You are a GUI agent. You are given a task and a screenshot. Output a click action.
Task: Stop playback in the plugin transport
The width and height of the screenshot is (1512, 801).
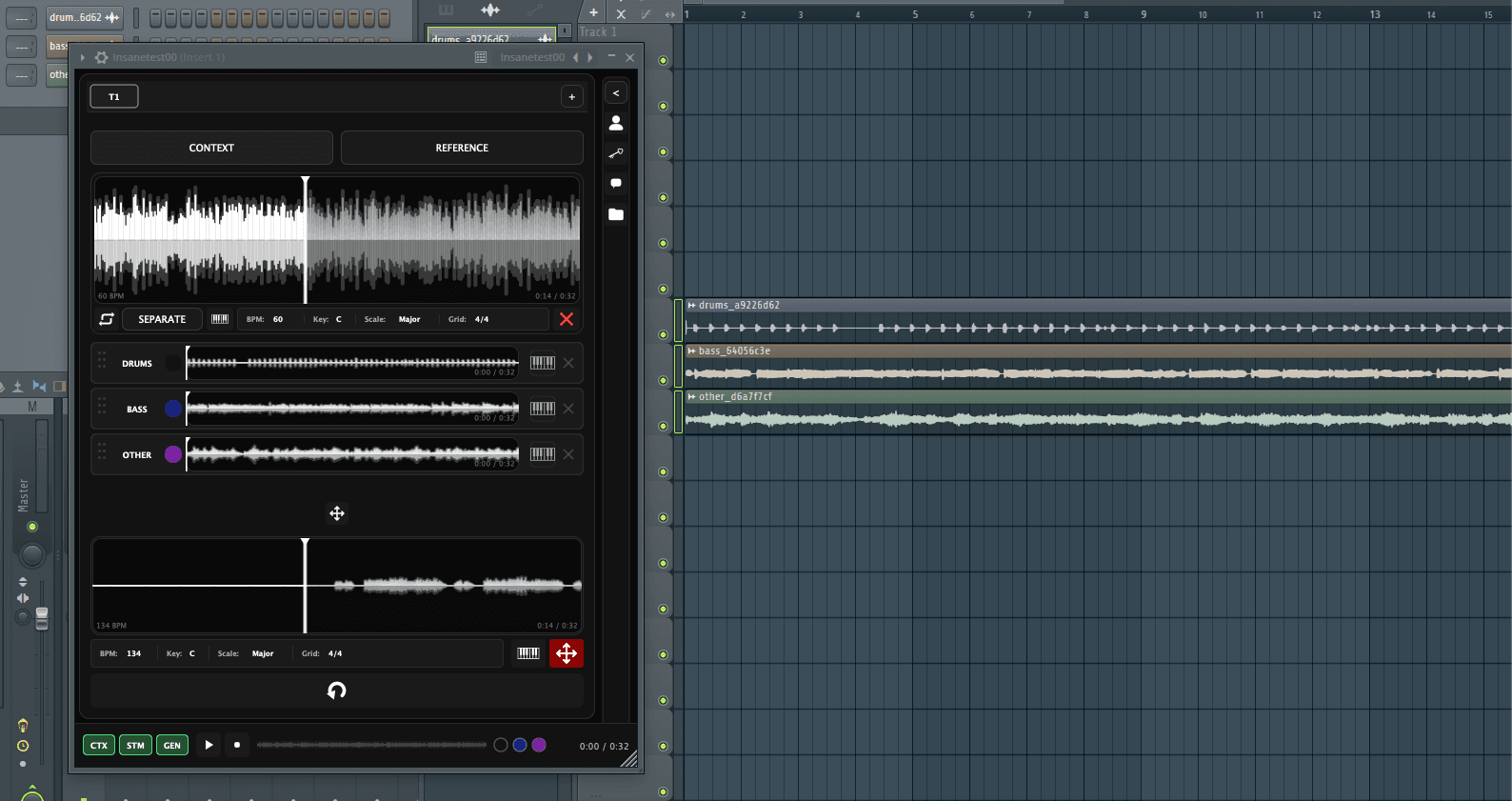point(237,745)
